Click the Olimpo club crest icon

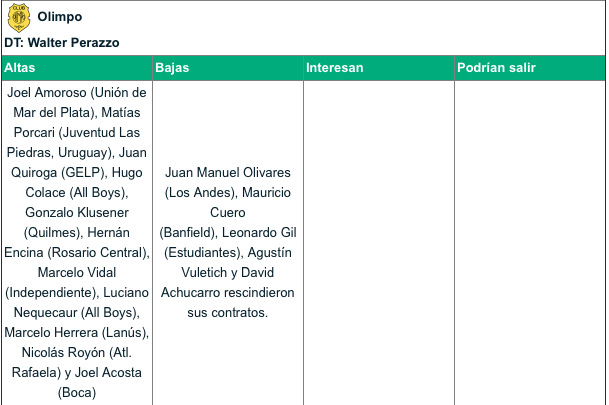click(x=19, y=17)
